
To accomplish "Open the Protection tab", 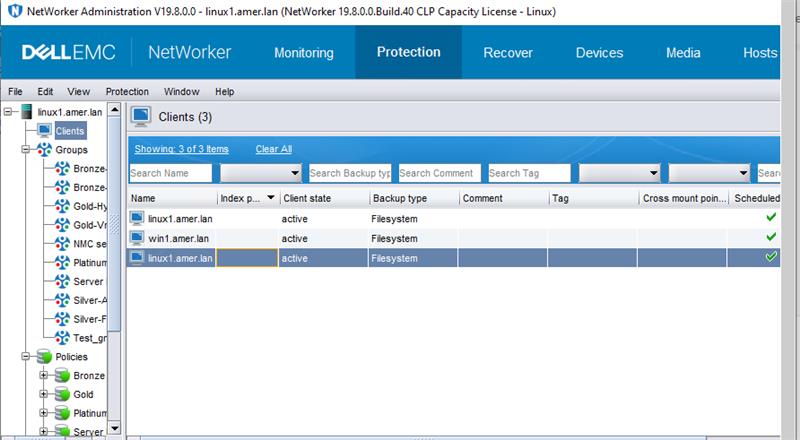I will [408, 53].
